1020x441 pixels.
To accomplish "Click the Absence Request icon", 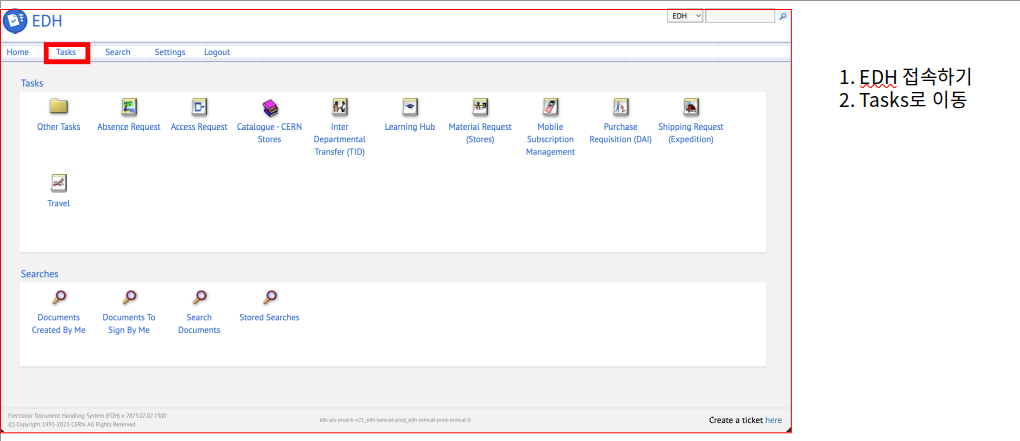I will [129, 107].
